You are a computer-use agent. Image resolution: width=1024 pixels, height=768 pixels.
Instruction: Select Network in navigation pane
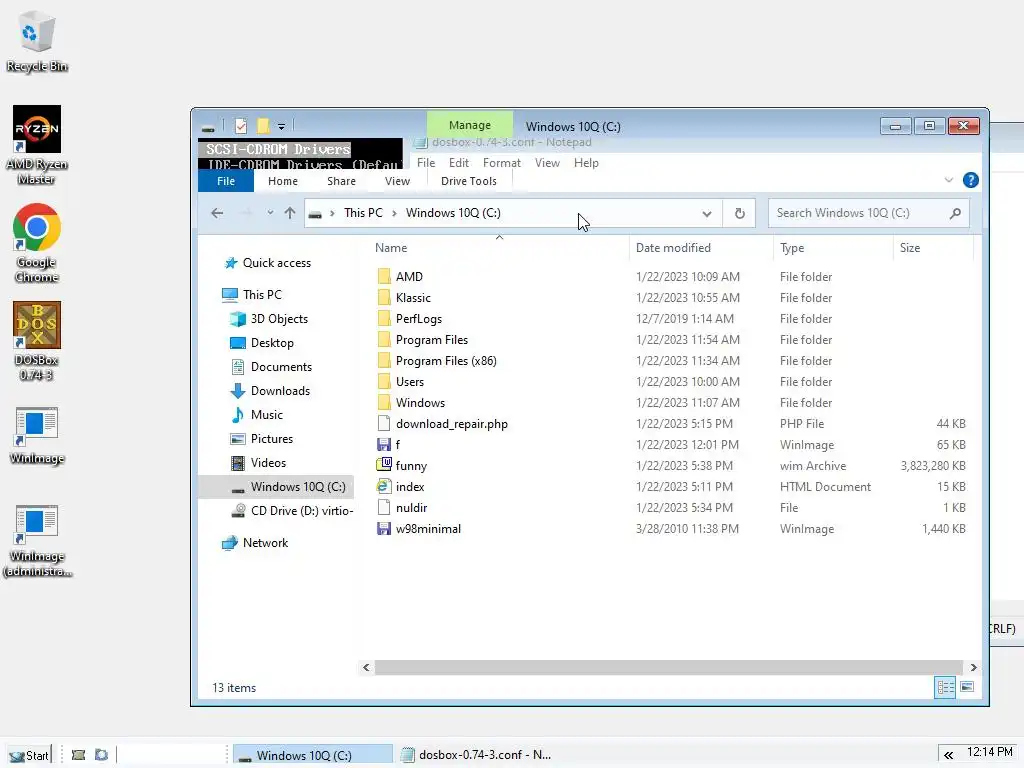pyautogui.click(x=265, y=543)
